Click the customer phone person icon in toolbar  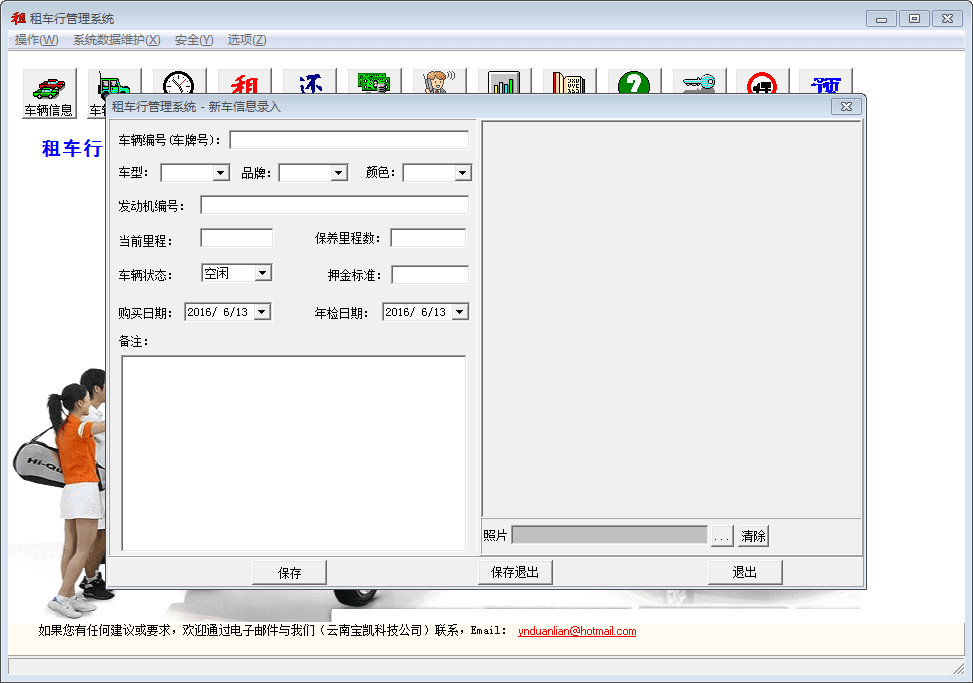coord(439,83)
